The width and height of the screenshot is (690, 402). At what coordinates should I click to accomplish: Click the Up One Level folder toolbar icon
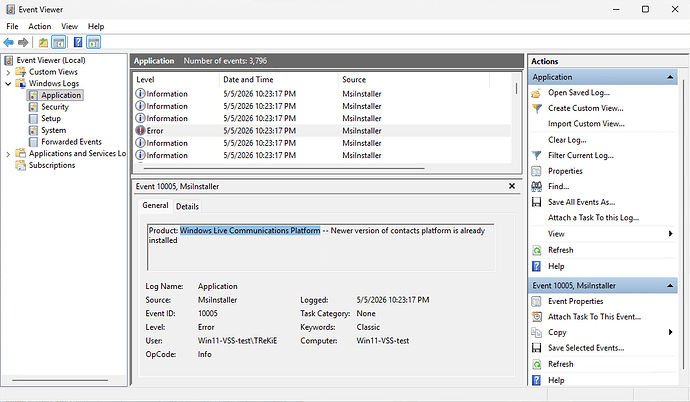point(43,43)
